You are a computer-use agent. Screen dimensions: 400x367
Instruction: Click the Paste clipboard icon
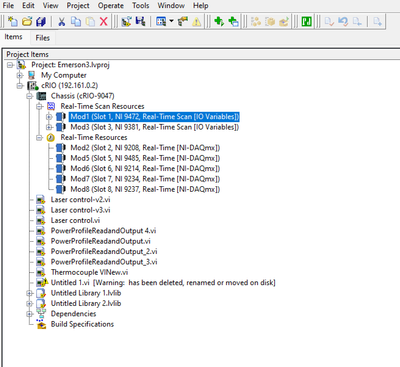(90, 22)
